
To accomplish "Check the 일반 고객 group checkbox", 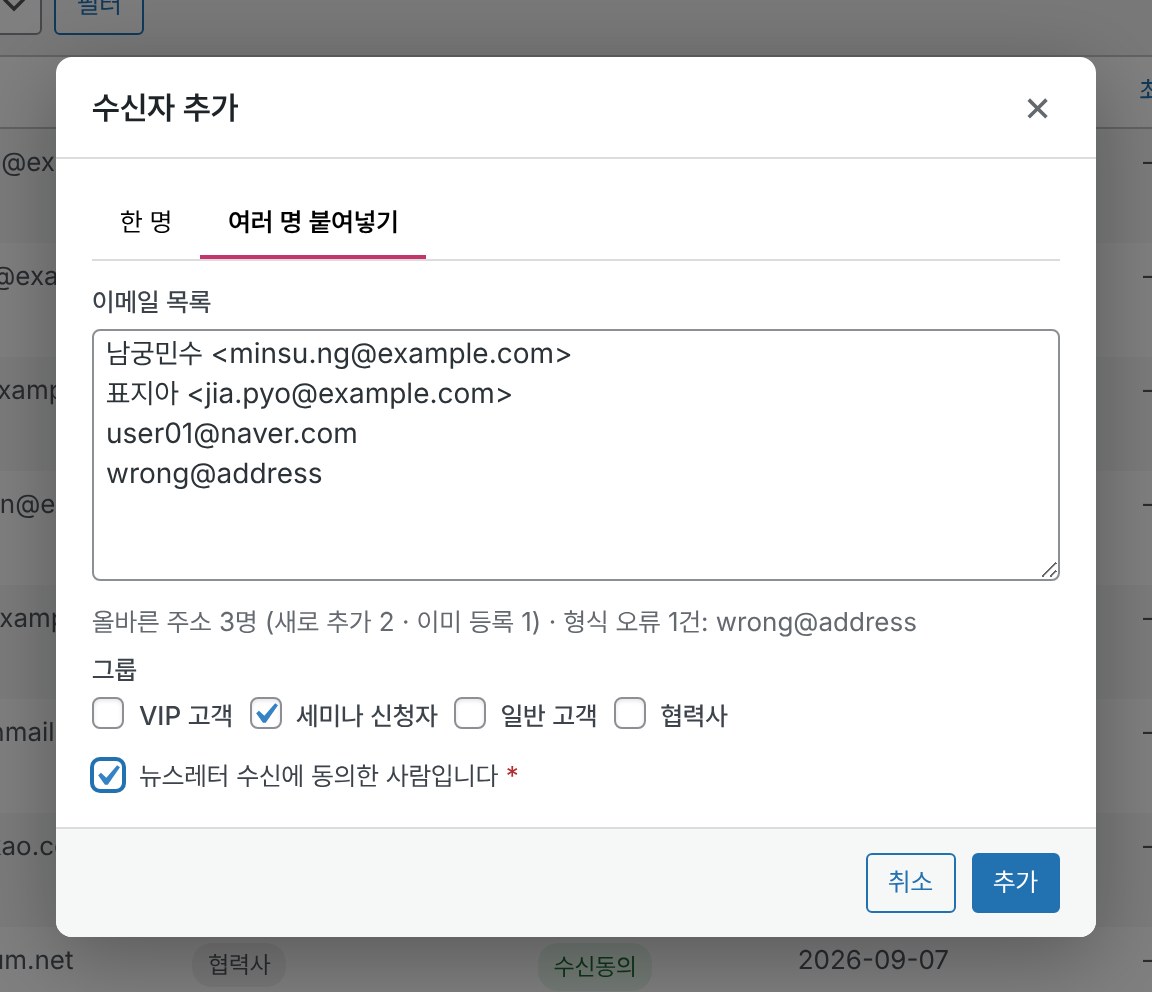I will pos(469,714).
